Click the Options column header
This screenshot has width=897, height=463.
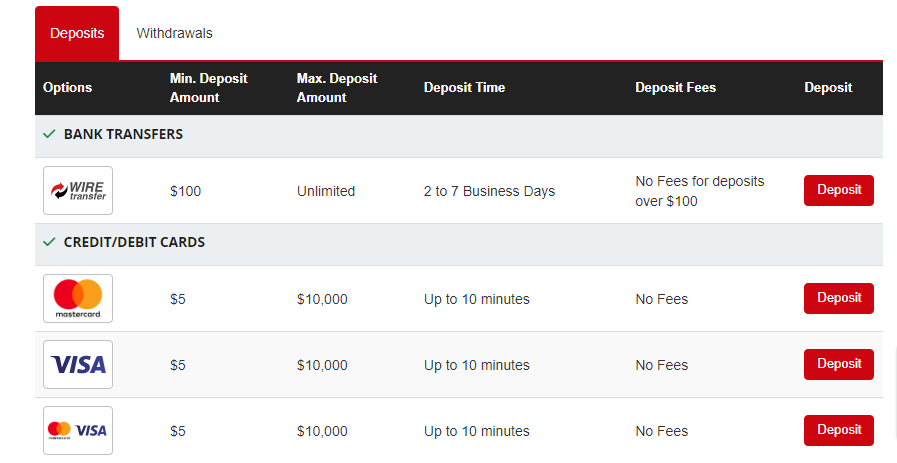click(68, 88)
